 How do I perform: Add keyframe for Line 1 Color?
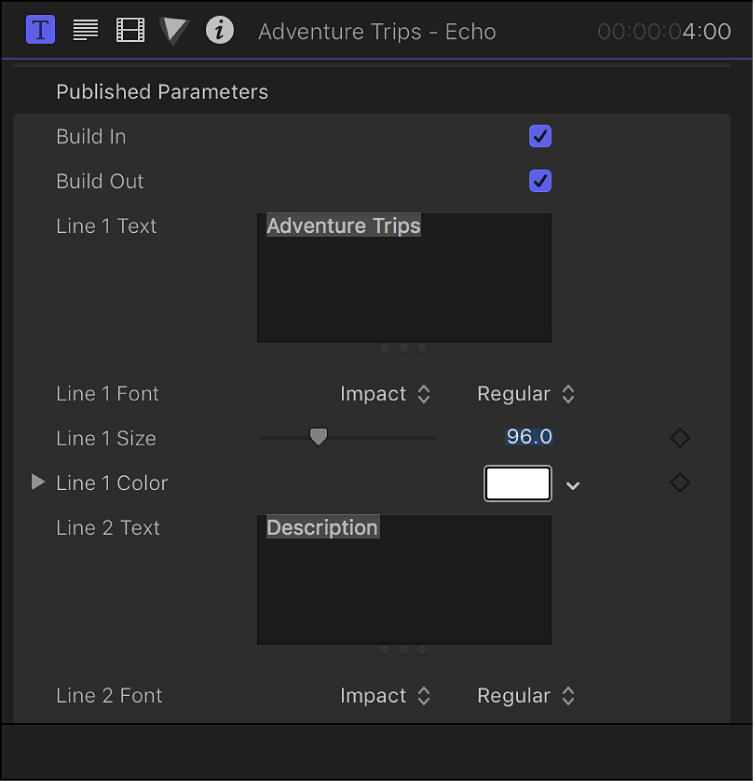(680, 483)
